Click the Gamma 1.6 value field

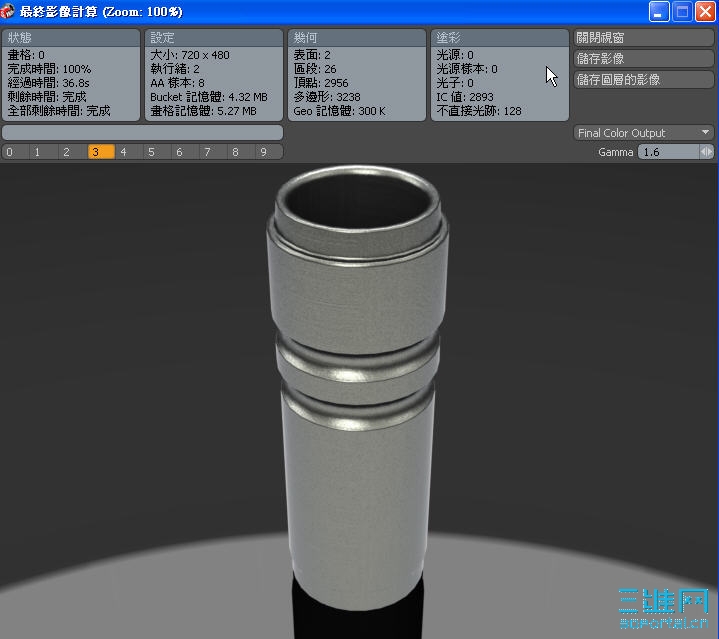tap(669, 152)
